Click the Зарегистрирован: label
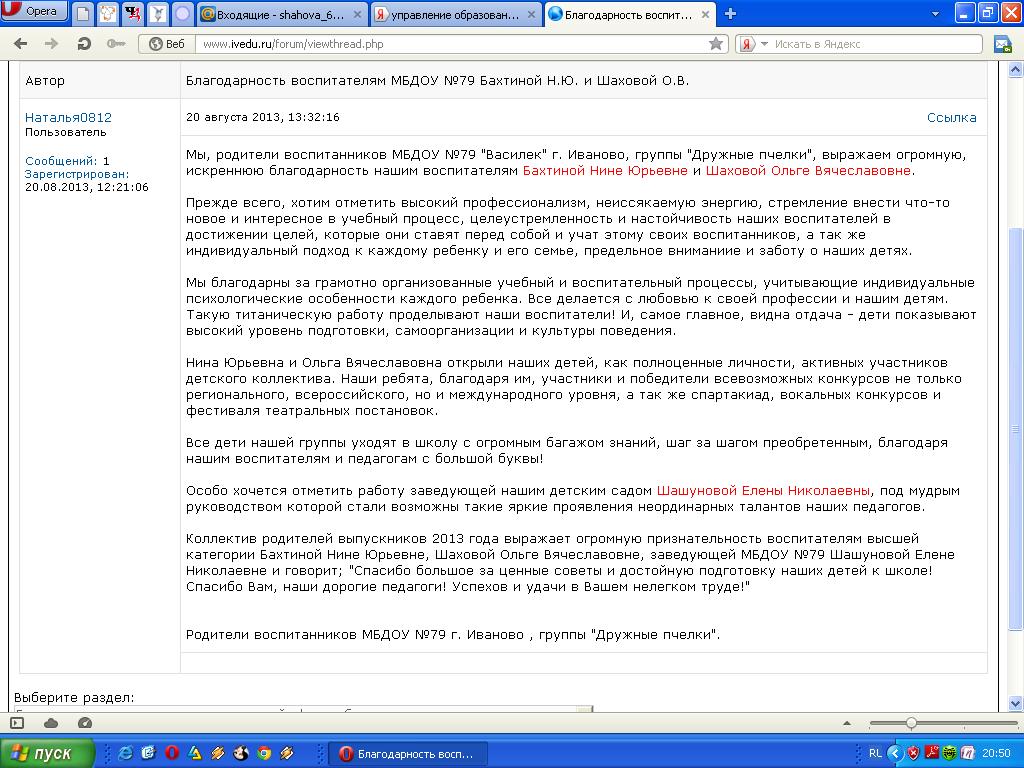The image size is (1024, 768). click(77, 174)
